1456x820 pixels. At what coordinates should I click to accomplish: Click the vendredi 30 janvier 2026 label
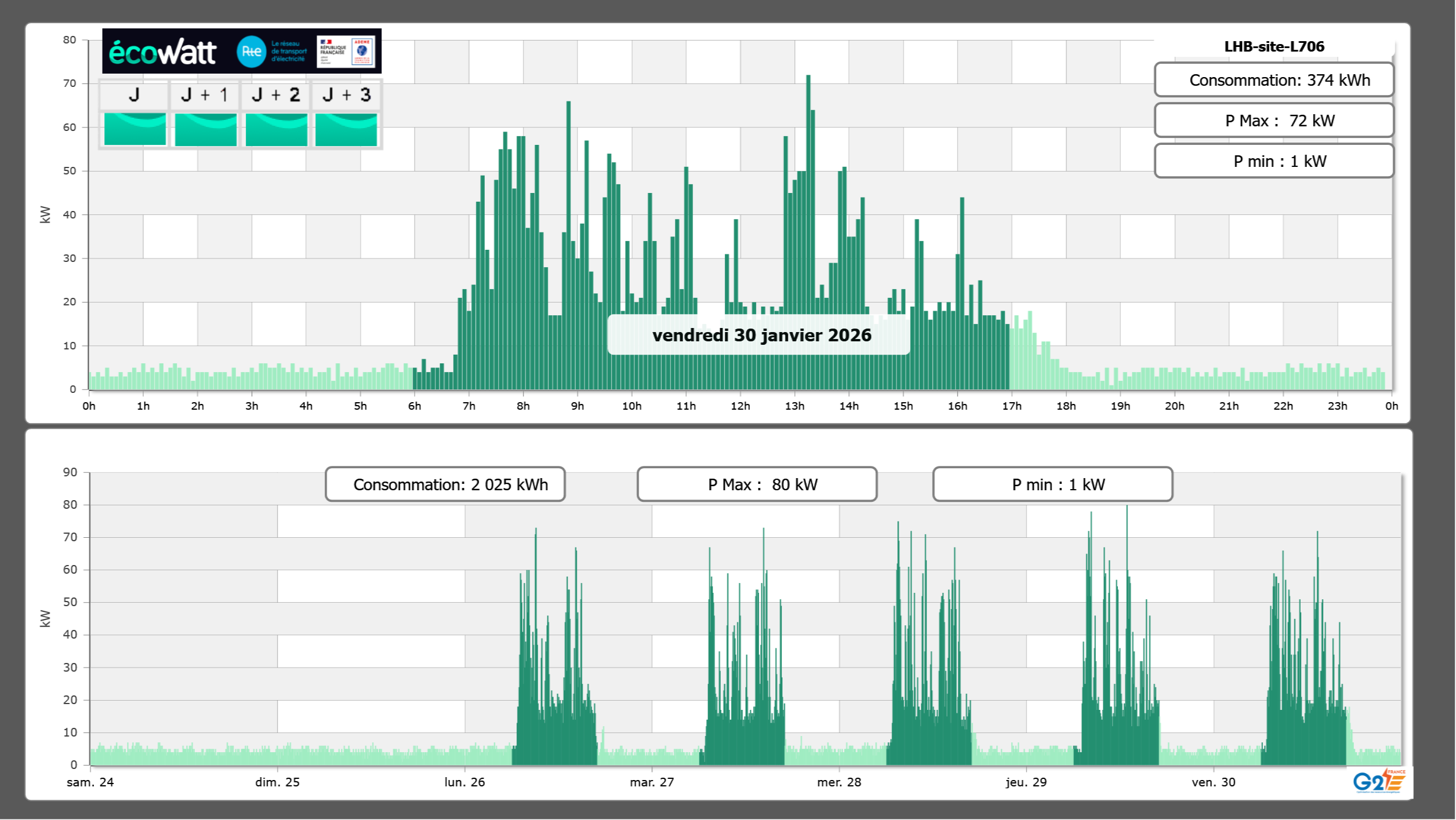pos(761,335)
